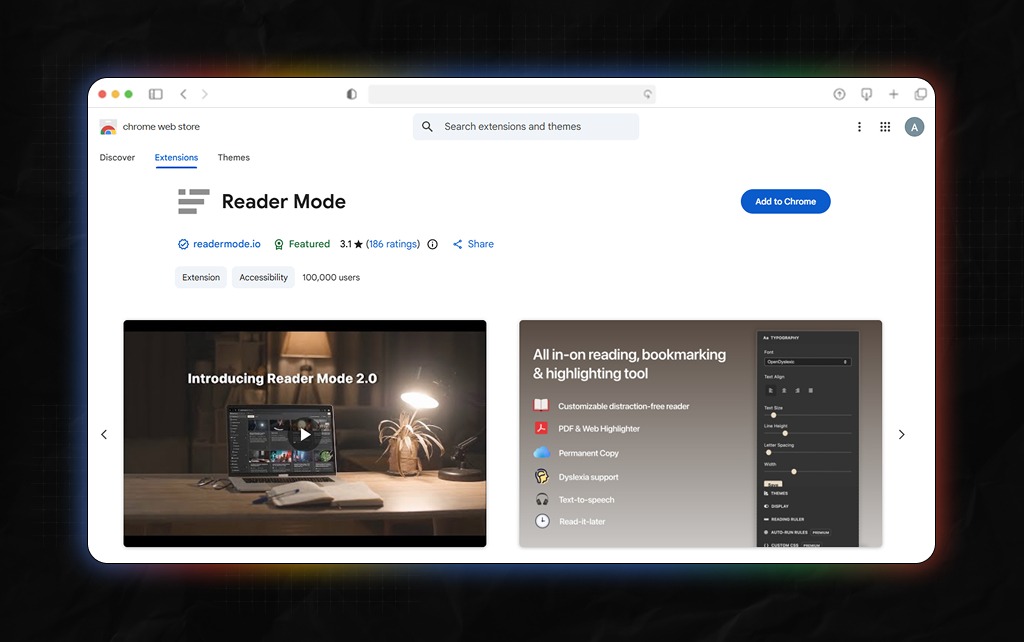Click the Featured badge
This screenshot has height=642, width=1024.
[x=302, y=244]
